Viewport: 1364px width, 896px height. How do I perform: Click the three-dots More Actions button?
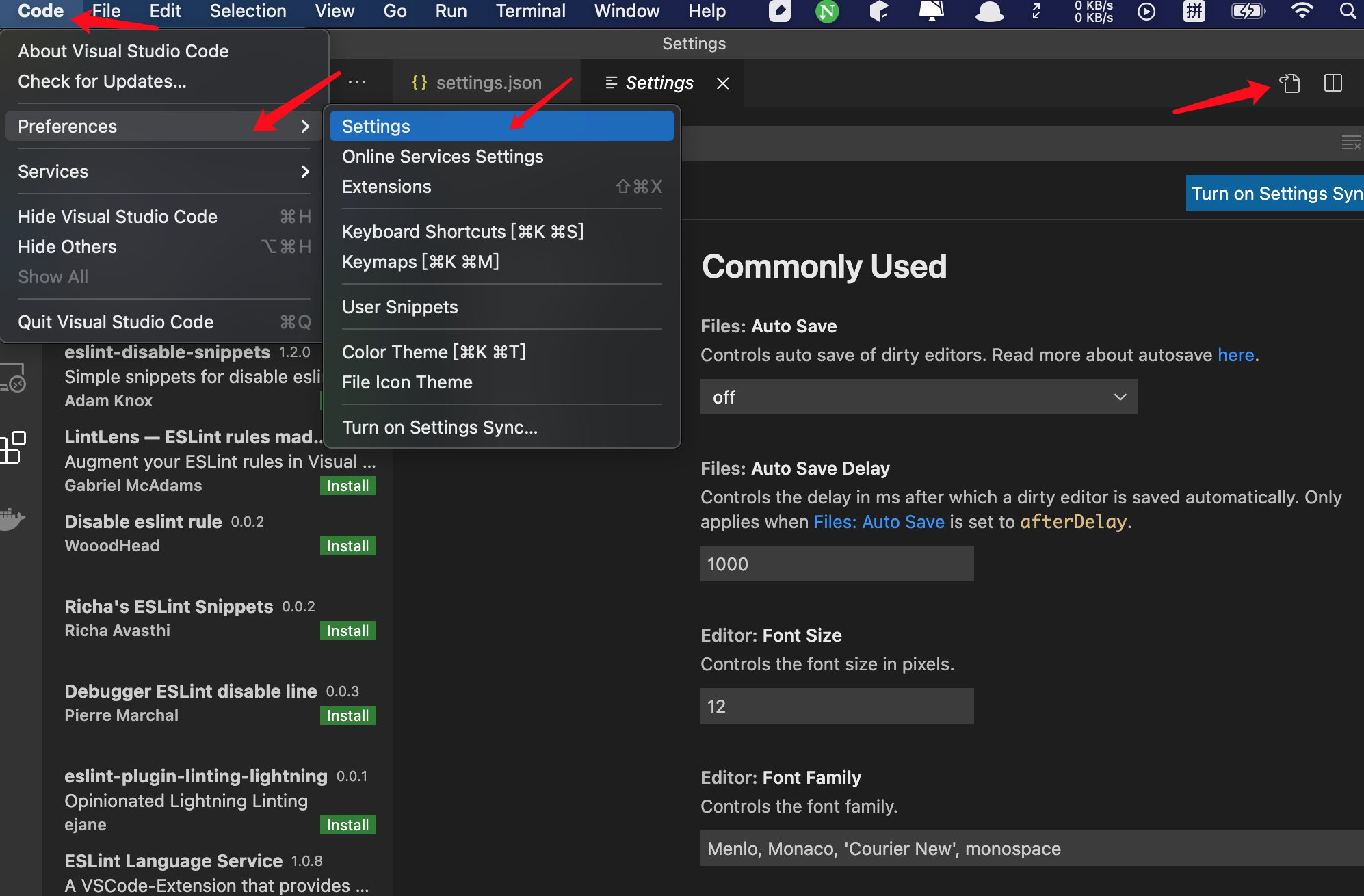[x=357, y=83]
